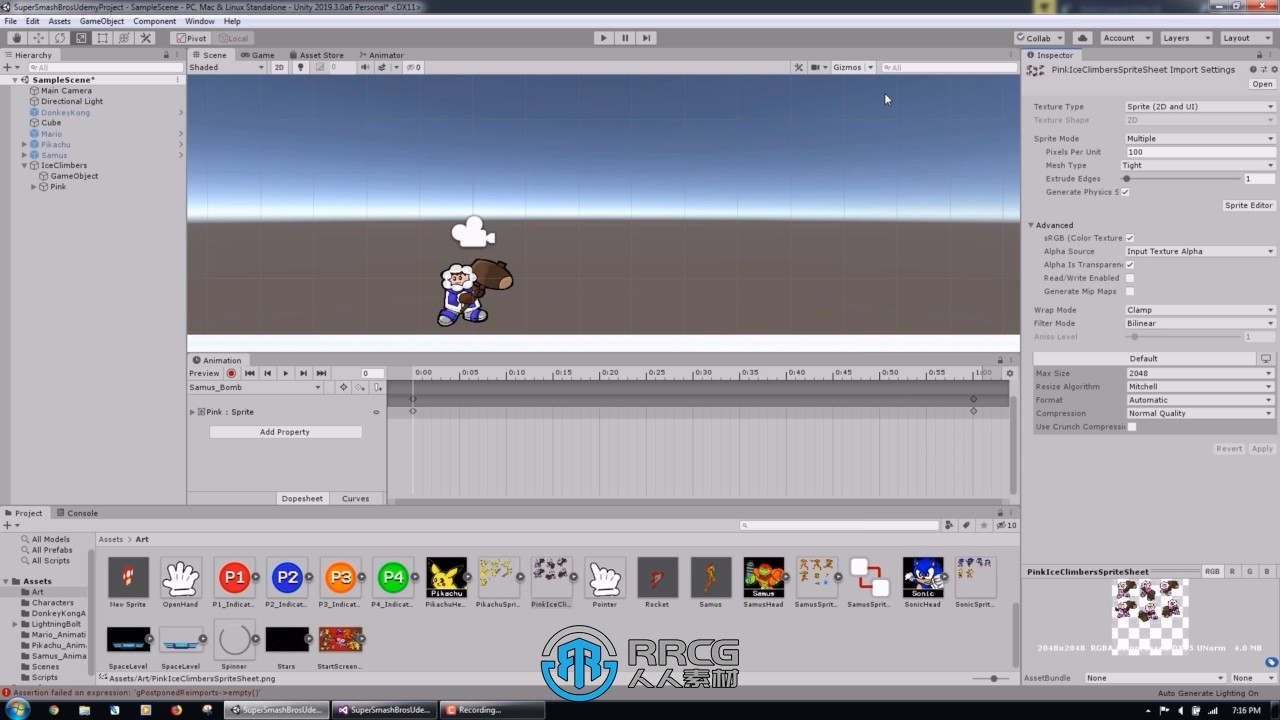Switch to the Animator tab
1280x720 pixels.
(381, 55)
